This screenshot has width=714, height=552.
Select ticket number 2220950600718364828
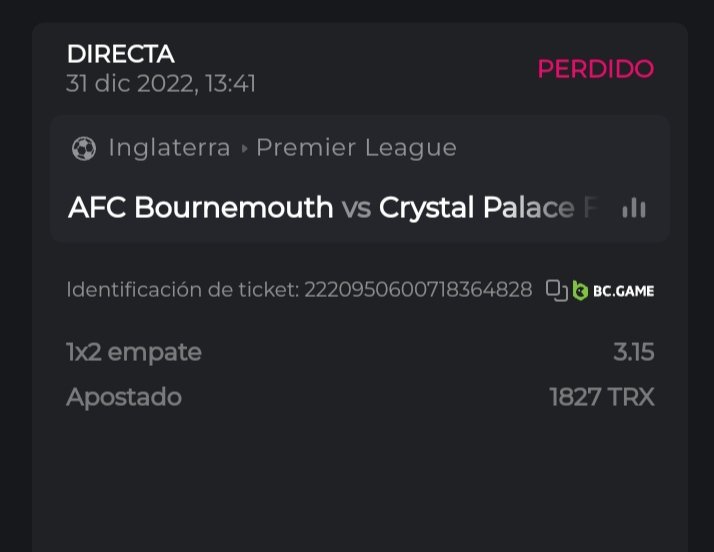click(x=418, y=291)
